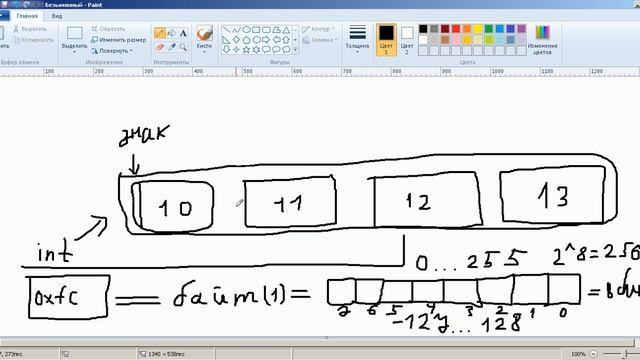Select the Pencil tool
Screen dimensions: 640x360
(160, 33)
